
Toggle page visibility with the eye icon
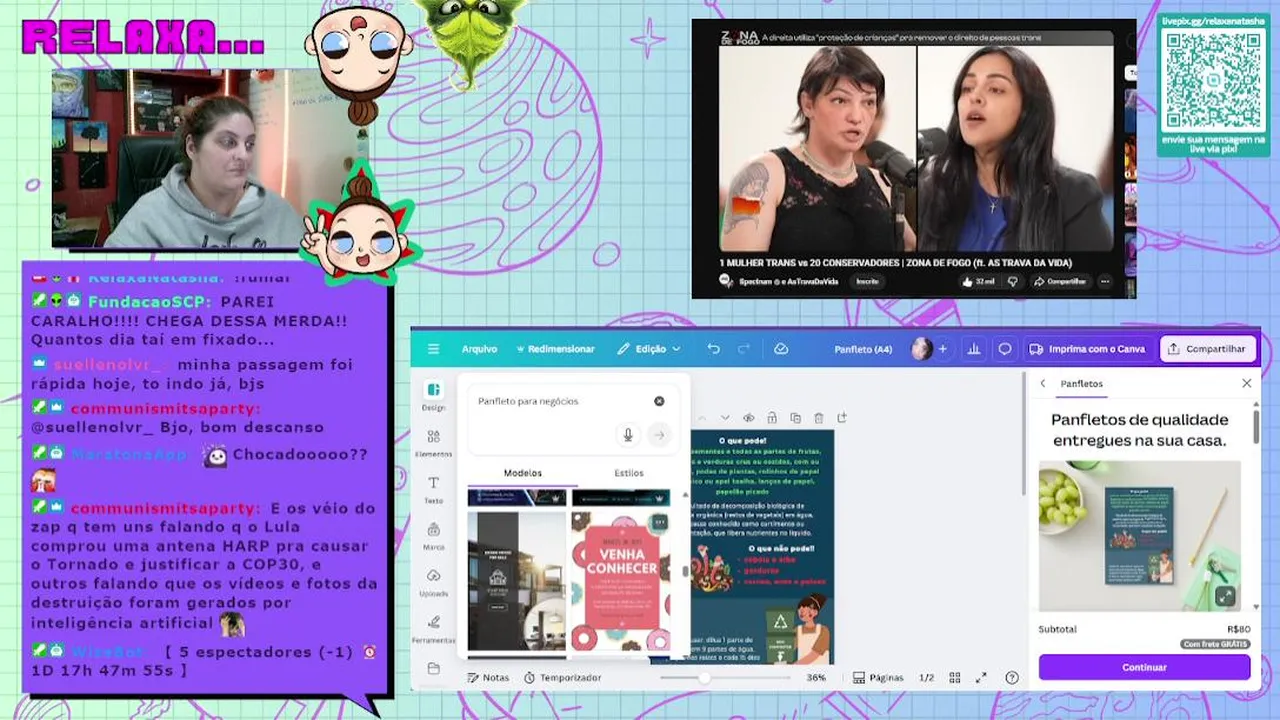point(748,418)
